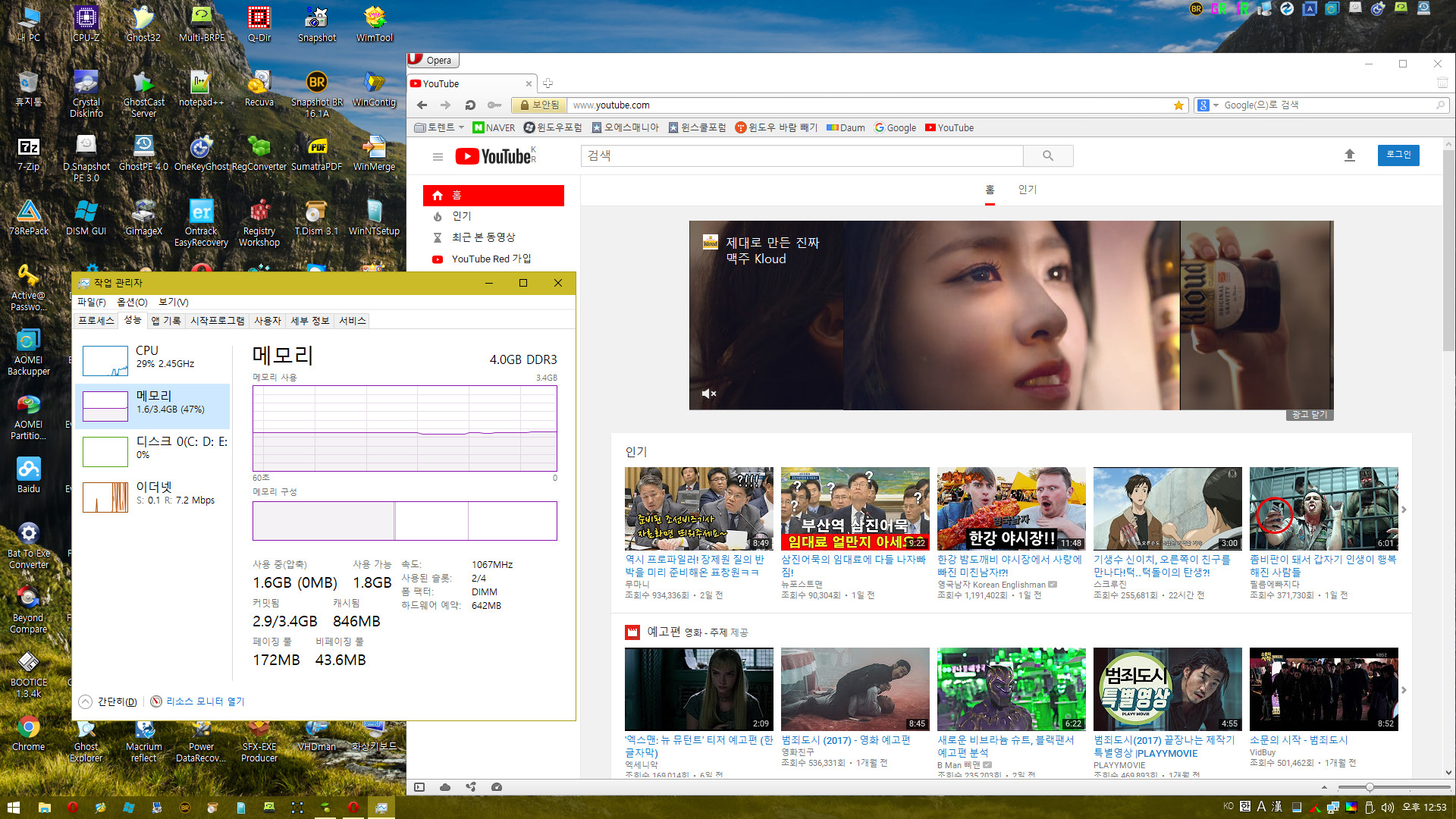Screen dimensions: 1456x819
Task: Click YouTube 로그인 button
Action: (1398, 155)
